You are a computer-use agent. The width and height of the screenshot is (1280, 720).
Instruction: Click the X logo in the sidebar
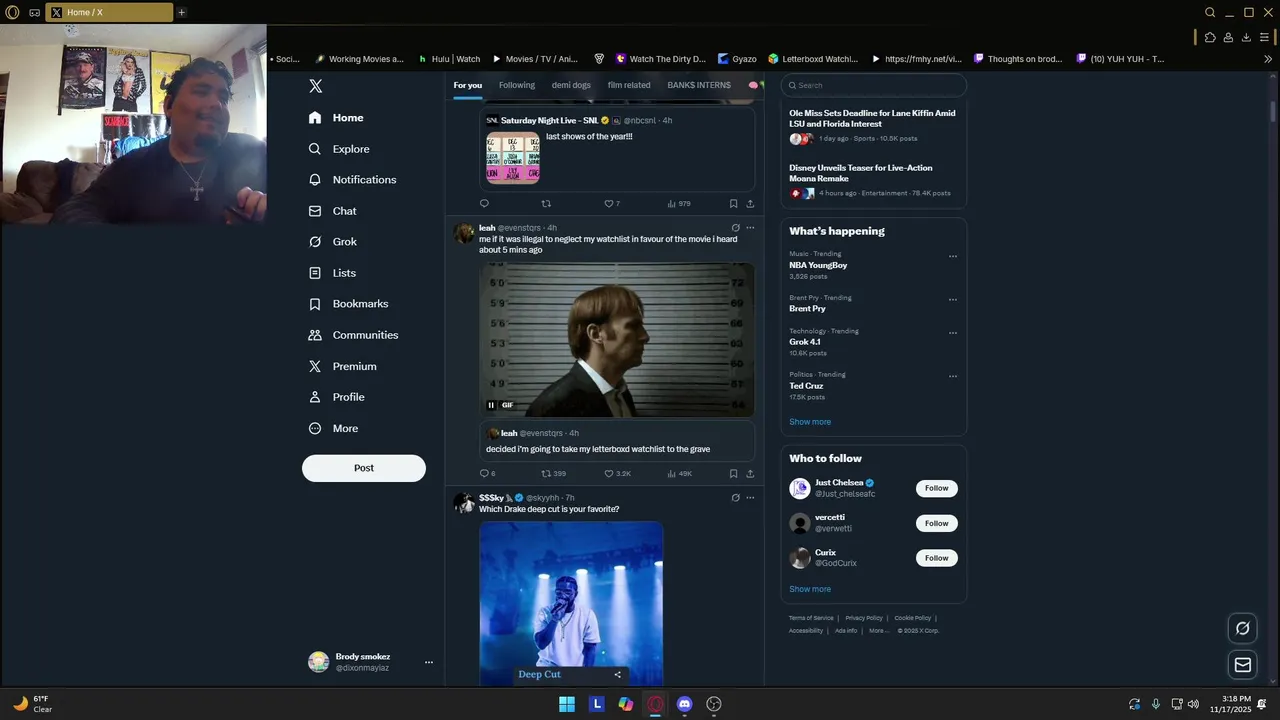pyautogui.click(x=315, y=86)
